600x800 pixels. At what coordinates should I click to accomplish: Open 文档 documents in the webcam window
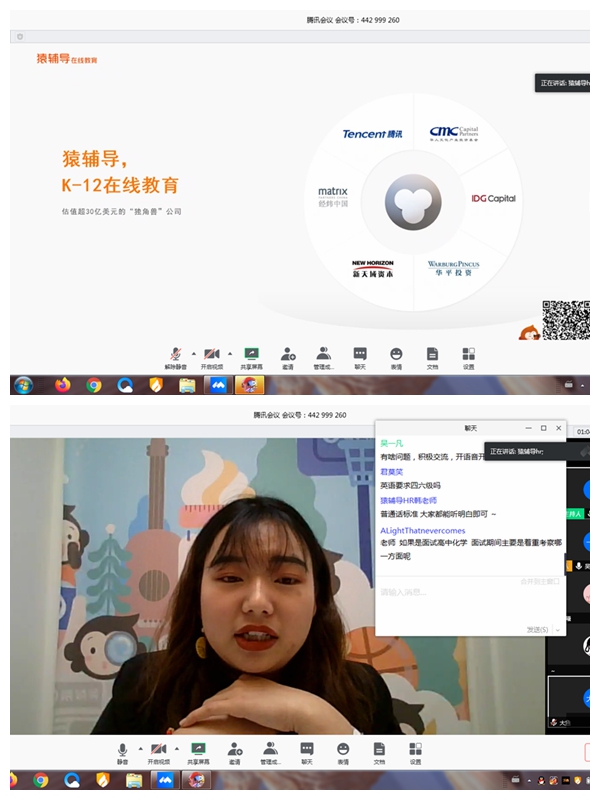pyautogui.click(x=379, y=754)
